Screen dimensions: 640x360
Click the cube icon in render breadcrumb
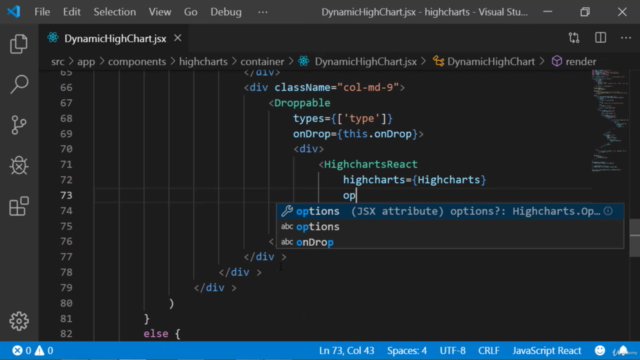coord(557,62)
